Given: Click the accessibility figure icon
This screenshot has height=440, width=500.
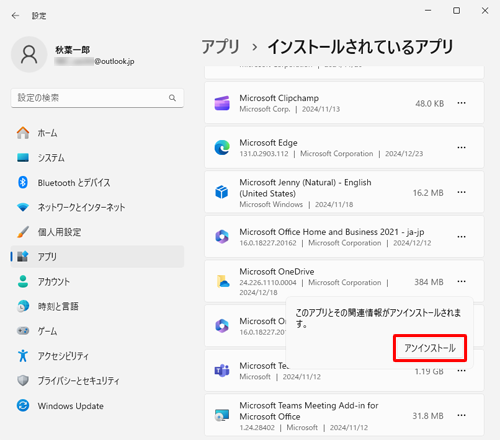Looking at the screenshot, I should coord(23,356).
